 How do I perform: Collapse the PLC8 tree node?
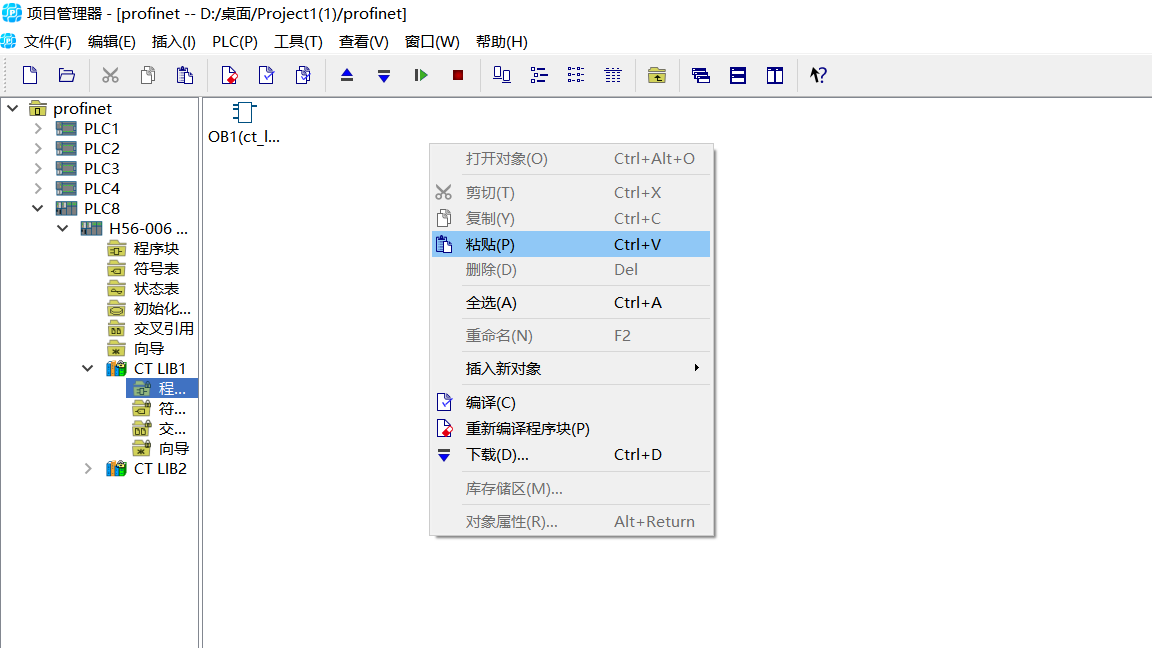click(37, 209)
